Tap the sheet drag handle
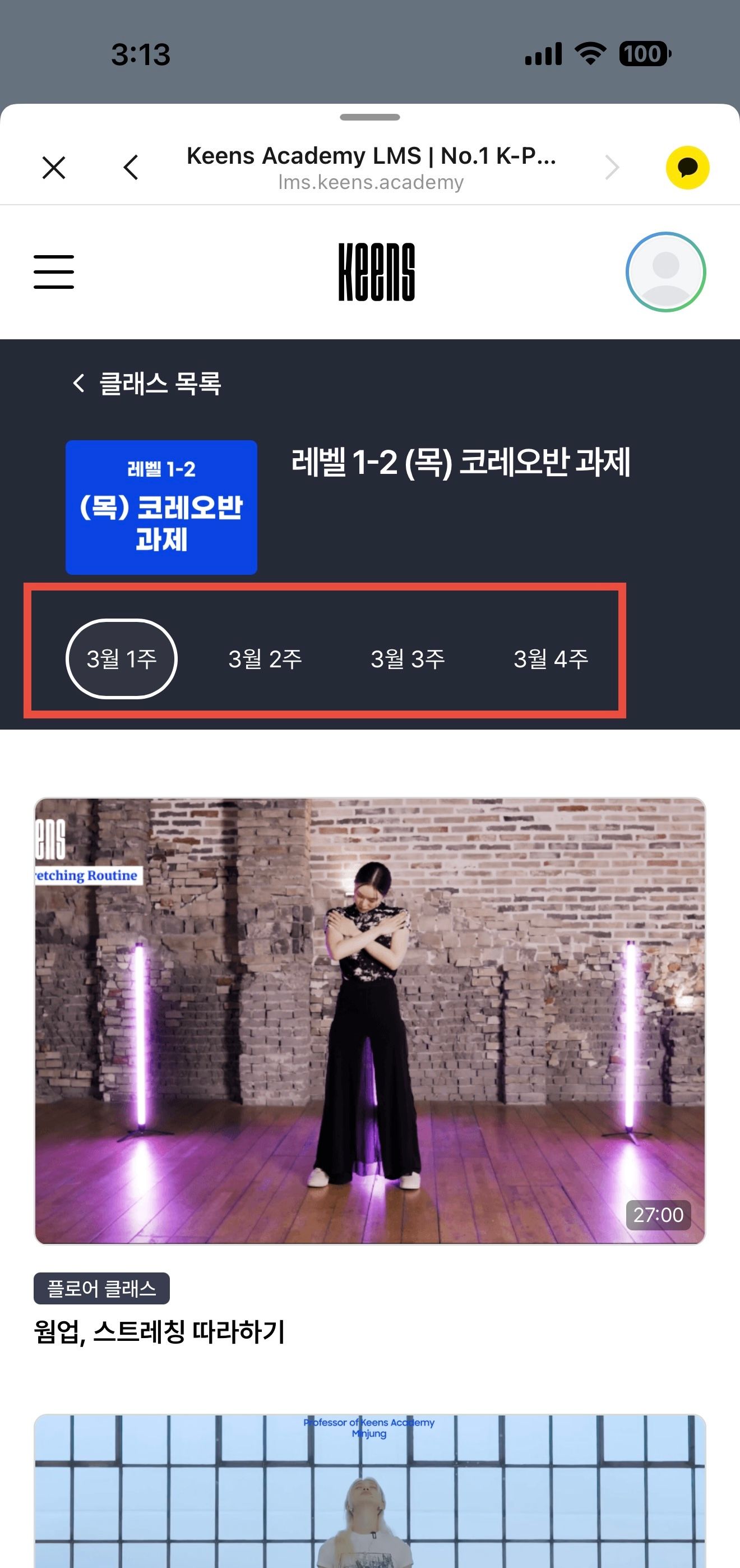This screenshot has width=740, height=1568. [x=370, y=117]
